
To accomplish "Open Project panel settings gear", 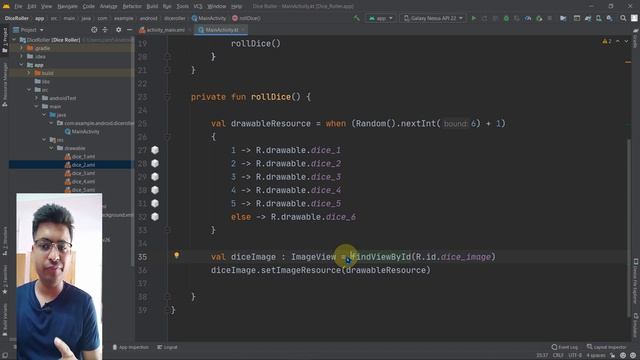I will pos(118,30).
